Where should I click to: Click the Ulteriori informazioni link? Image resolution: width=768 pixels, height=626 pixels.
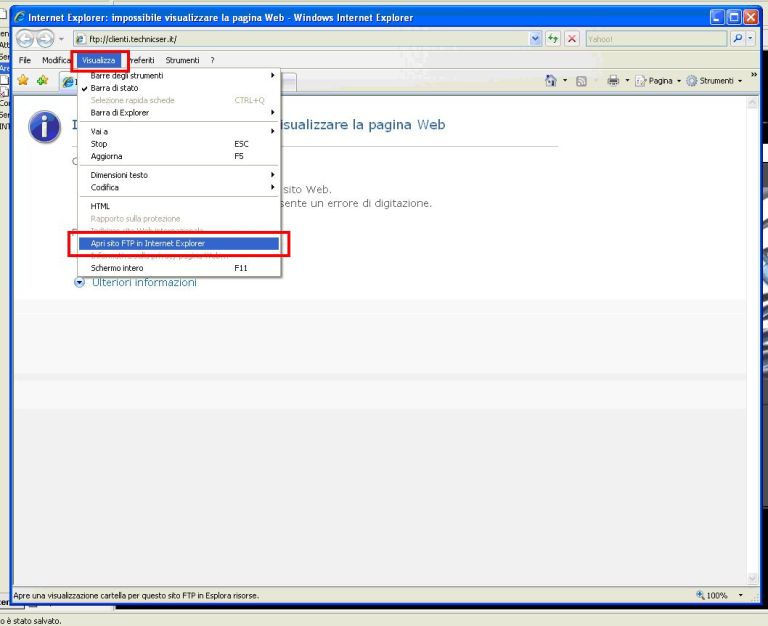click(144, 283)
